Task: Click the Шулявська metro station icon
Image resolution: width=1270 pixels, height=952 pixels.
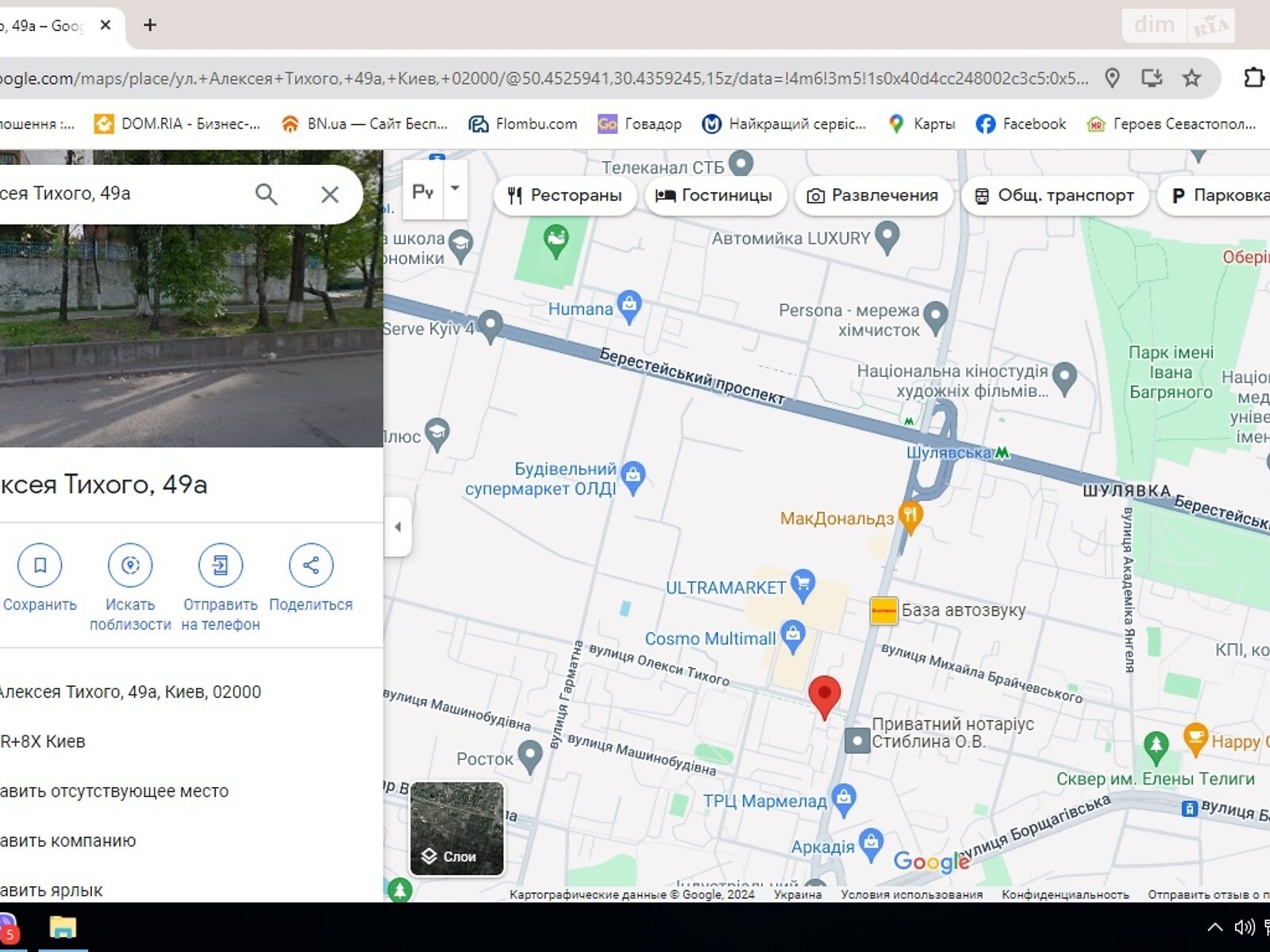Action: (x=1003, y=452)
